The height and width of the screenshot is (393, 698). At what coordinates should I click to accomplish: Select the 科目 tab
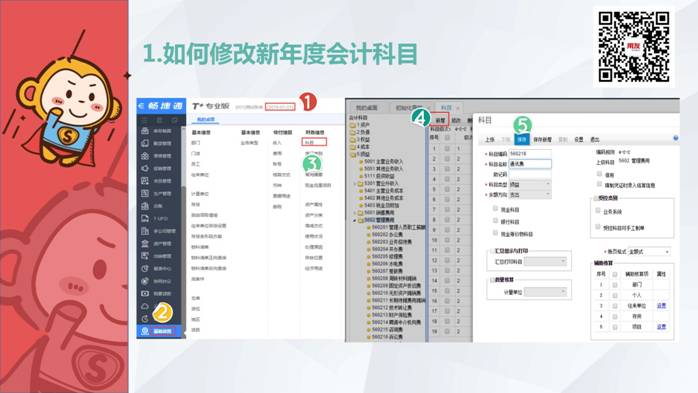tap(446, 108)
